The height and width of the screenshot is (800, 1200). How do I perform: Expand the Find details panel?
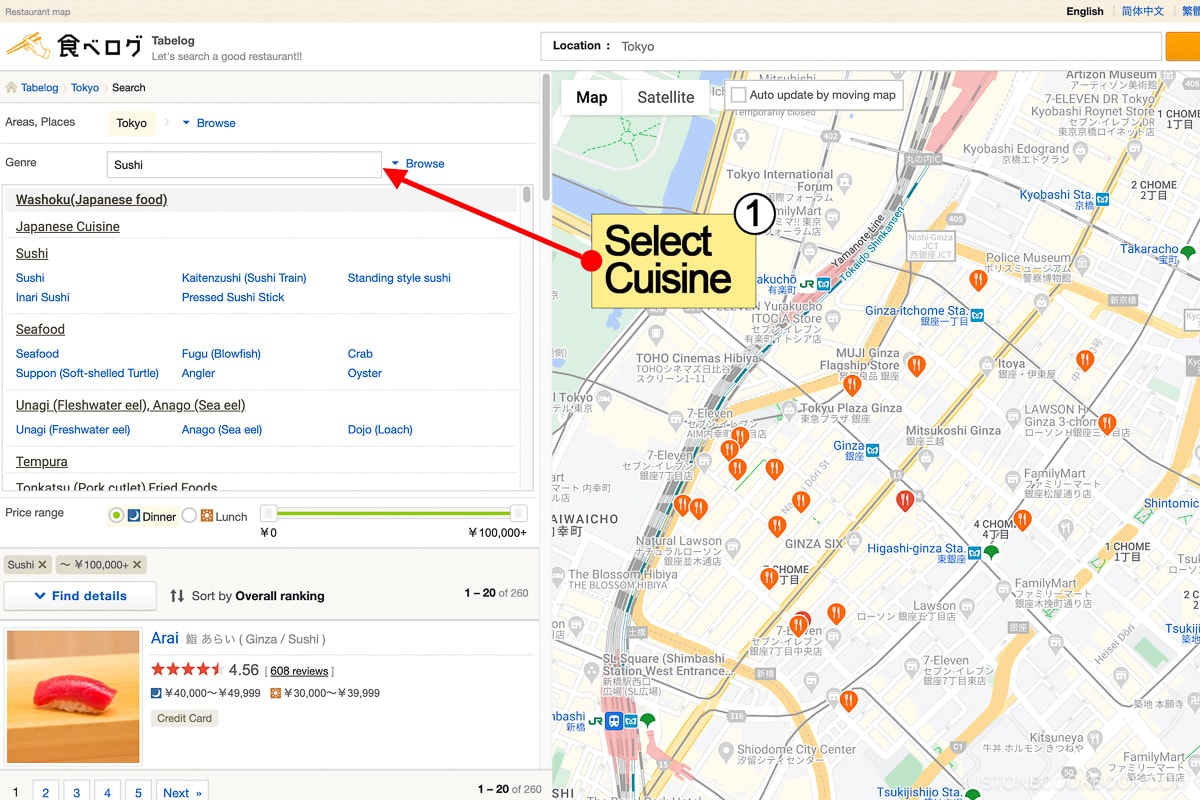point(80,596)
